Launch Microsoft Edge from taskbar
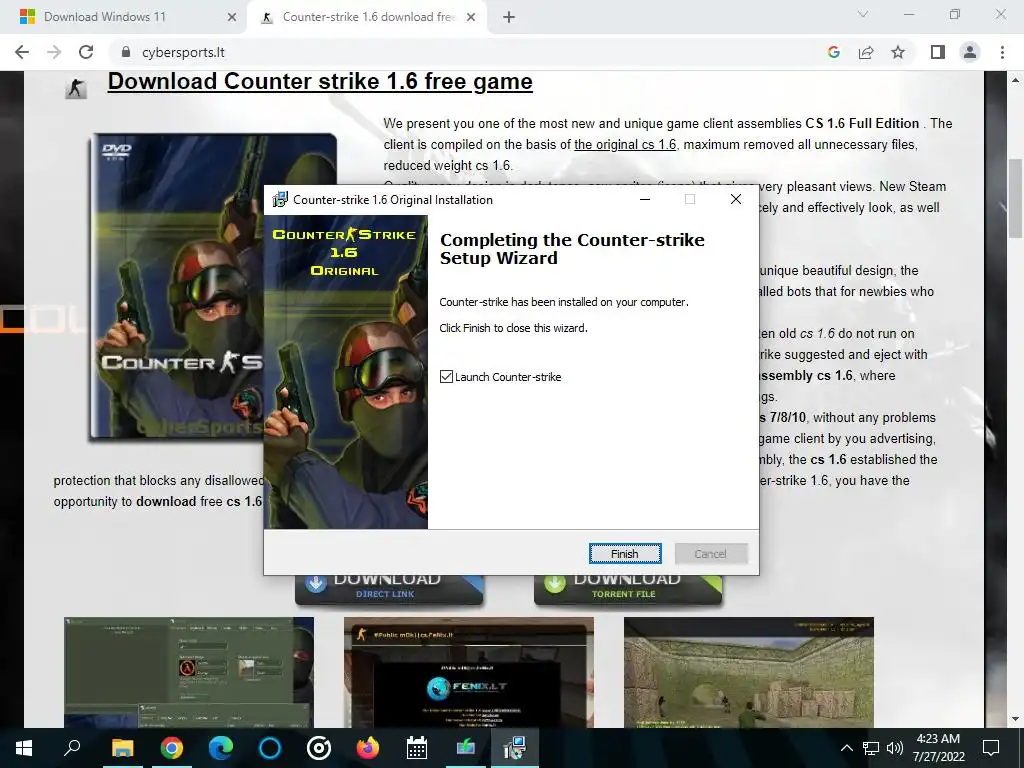This screenshot has width=1024, height=768. click(x=221, y=748)
